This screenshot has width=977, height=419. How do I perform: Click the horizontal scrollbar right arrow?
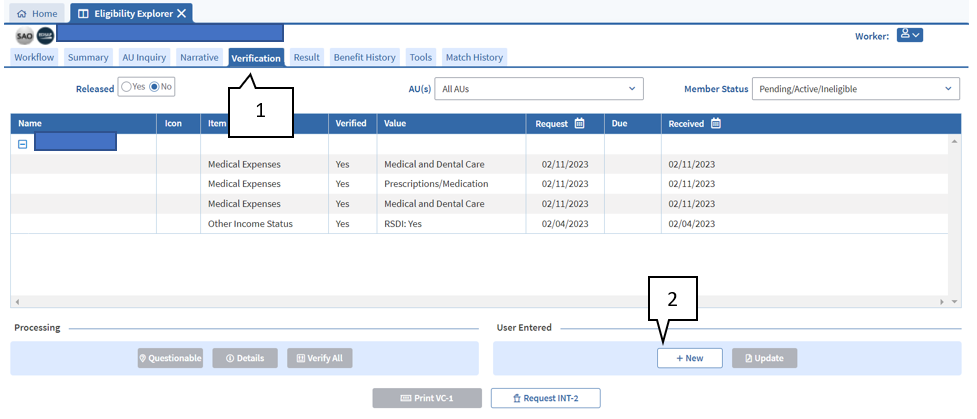pos(944,302)
